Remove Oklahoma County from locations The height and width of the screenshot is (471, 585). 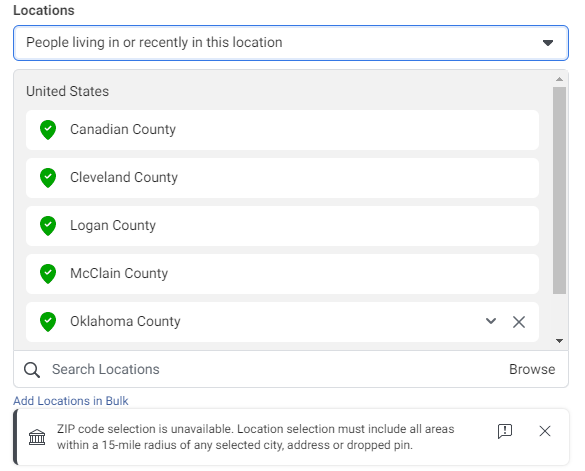tap(519, 322)
